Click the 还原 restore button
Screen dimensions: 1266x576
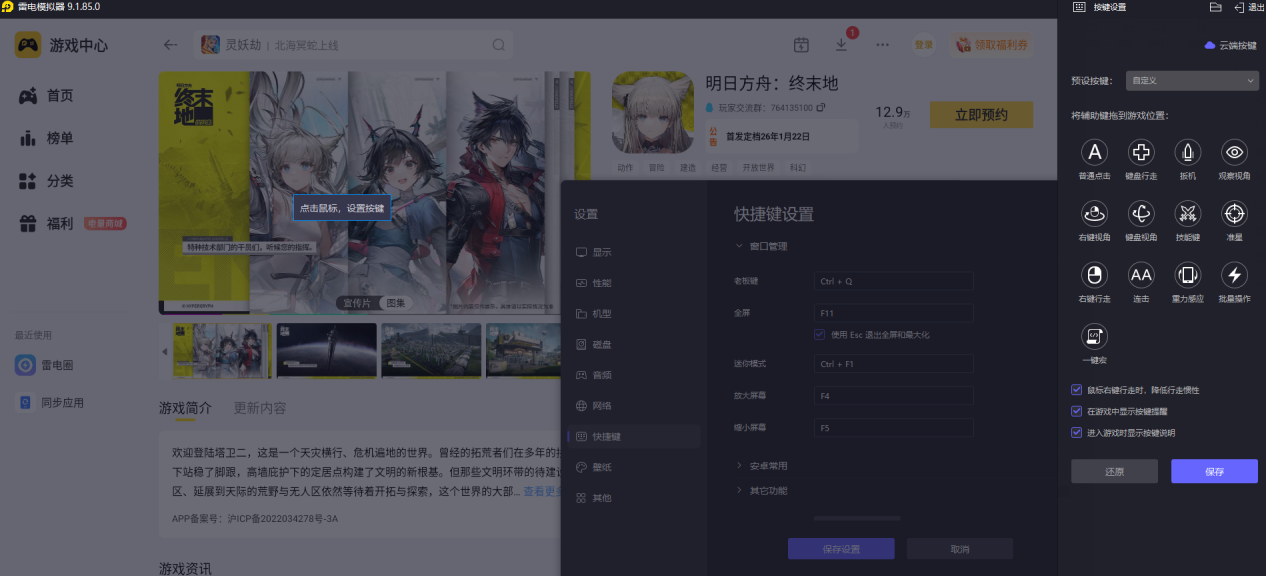click(1114, 471)
